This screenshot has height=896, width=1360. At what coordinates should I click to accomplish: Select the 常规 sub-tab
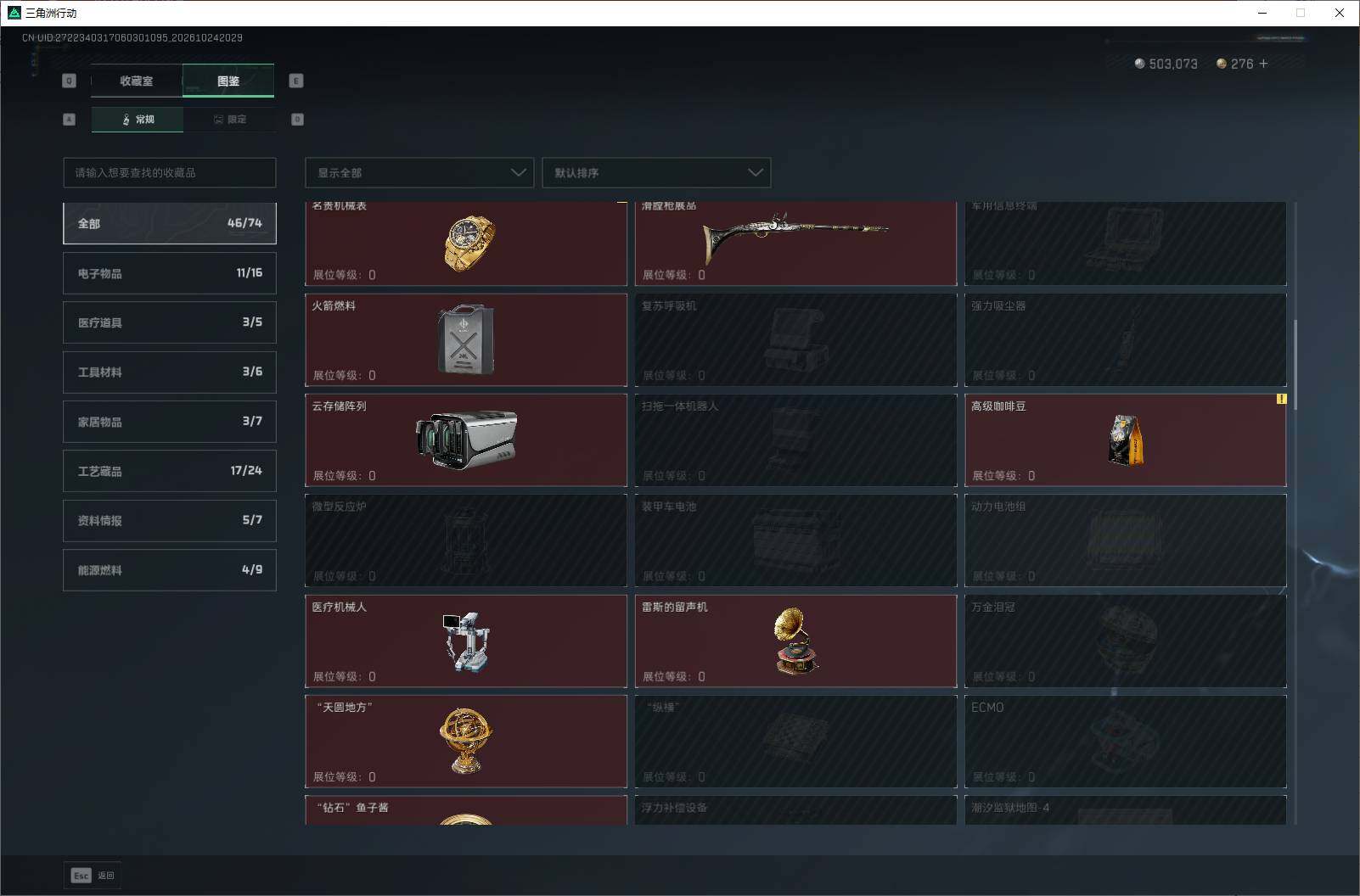(138, 120)
